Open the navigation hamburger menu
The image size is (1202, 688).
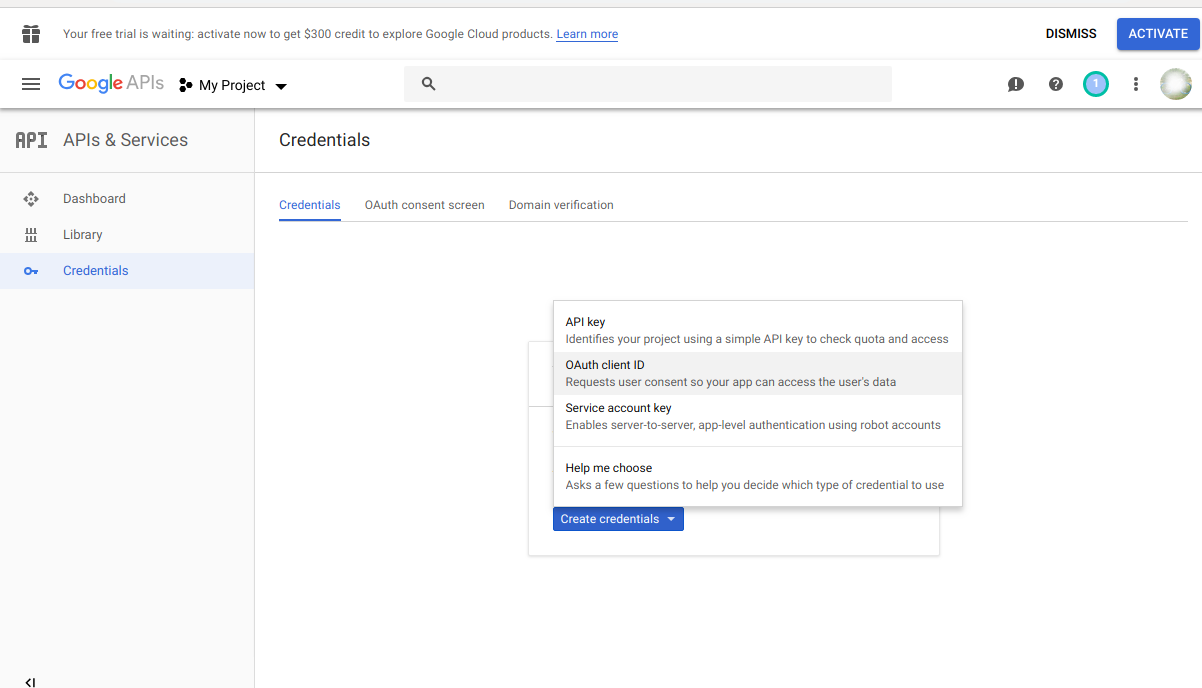tap(31, 84)
